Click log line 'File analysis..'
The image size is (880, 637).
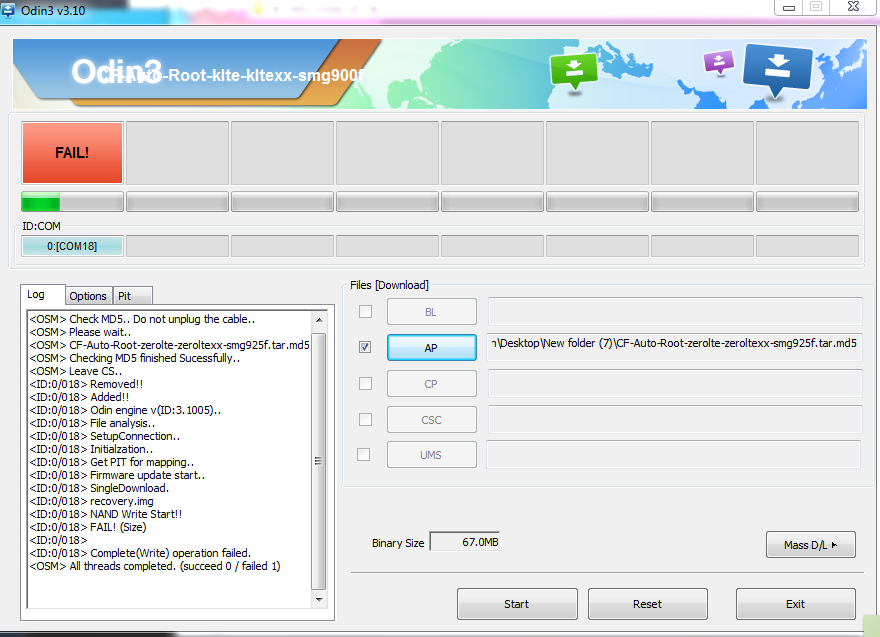point(93,423)
